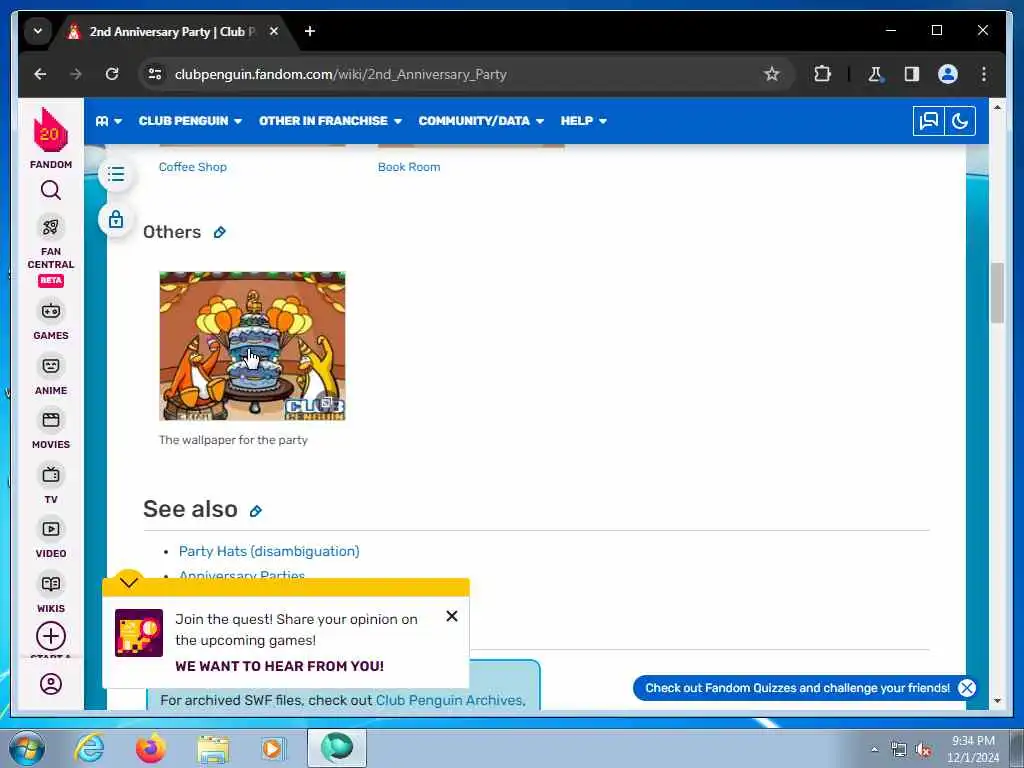
Task: Click the scrollbar up arrow
Action: (997, 107)
